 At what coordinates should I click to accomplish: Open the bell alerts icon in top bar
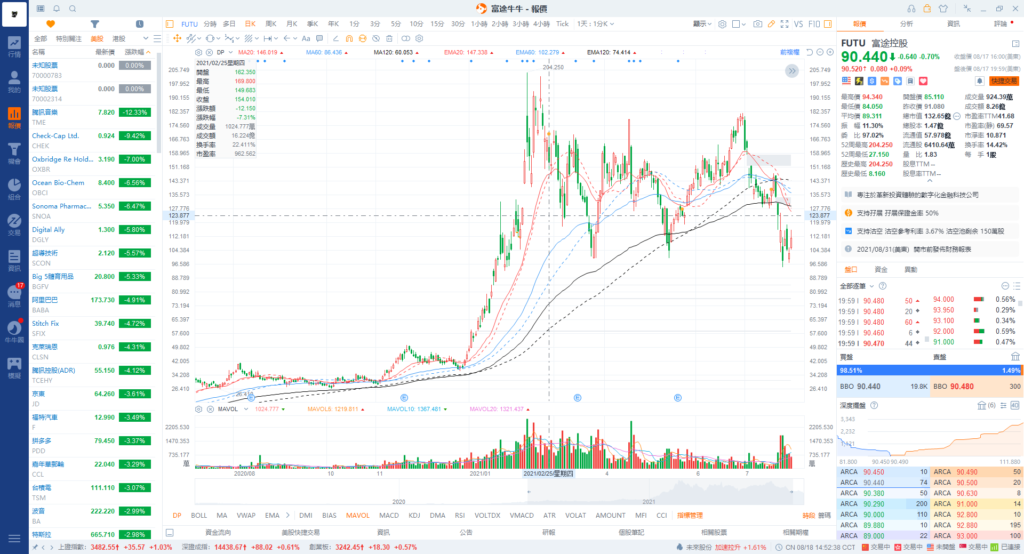[56, 8]
